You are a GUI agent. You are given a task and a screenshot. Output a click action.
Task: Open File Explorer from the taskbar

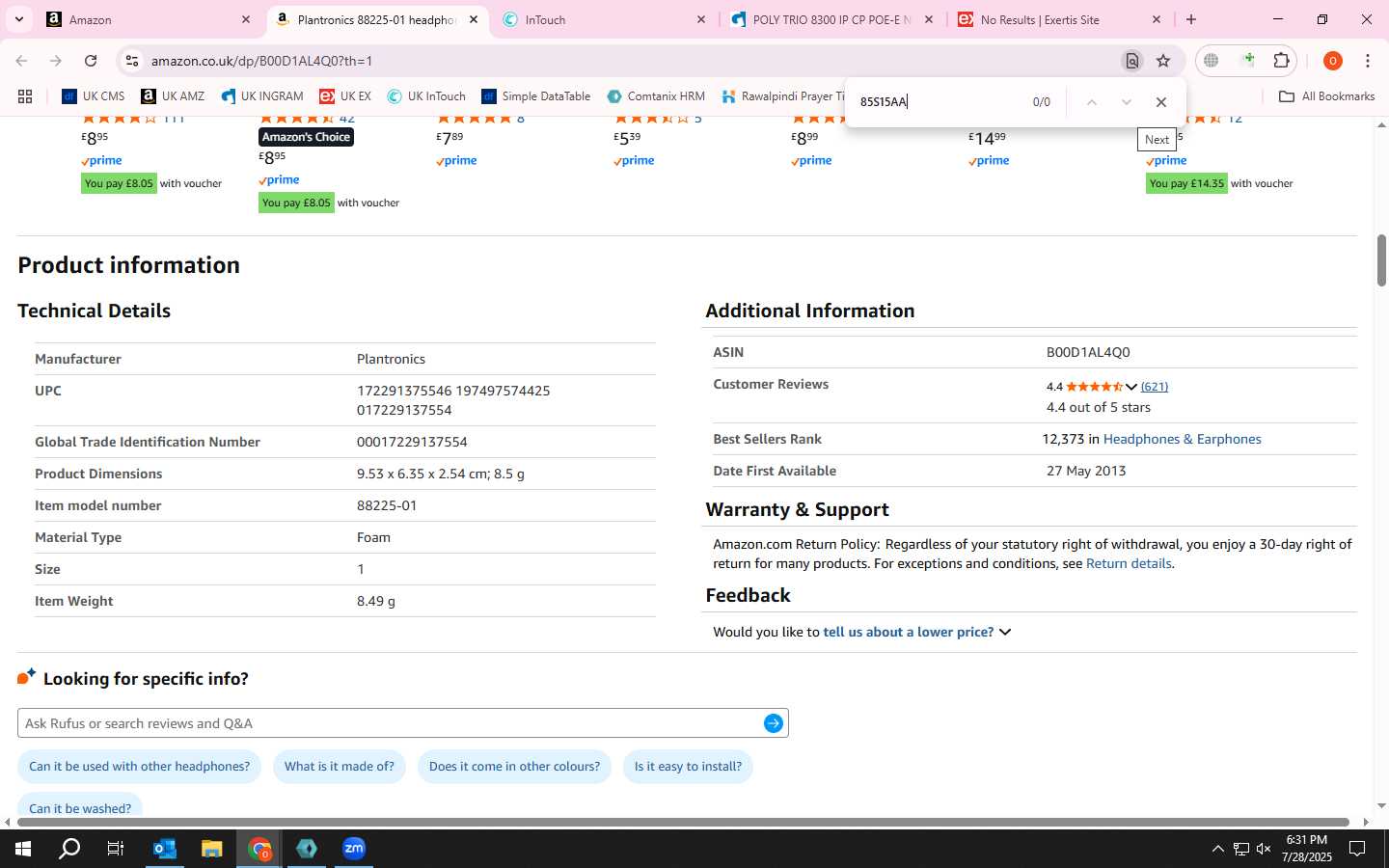211,849
